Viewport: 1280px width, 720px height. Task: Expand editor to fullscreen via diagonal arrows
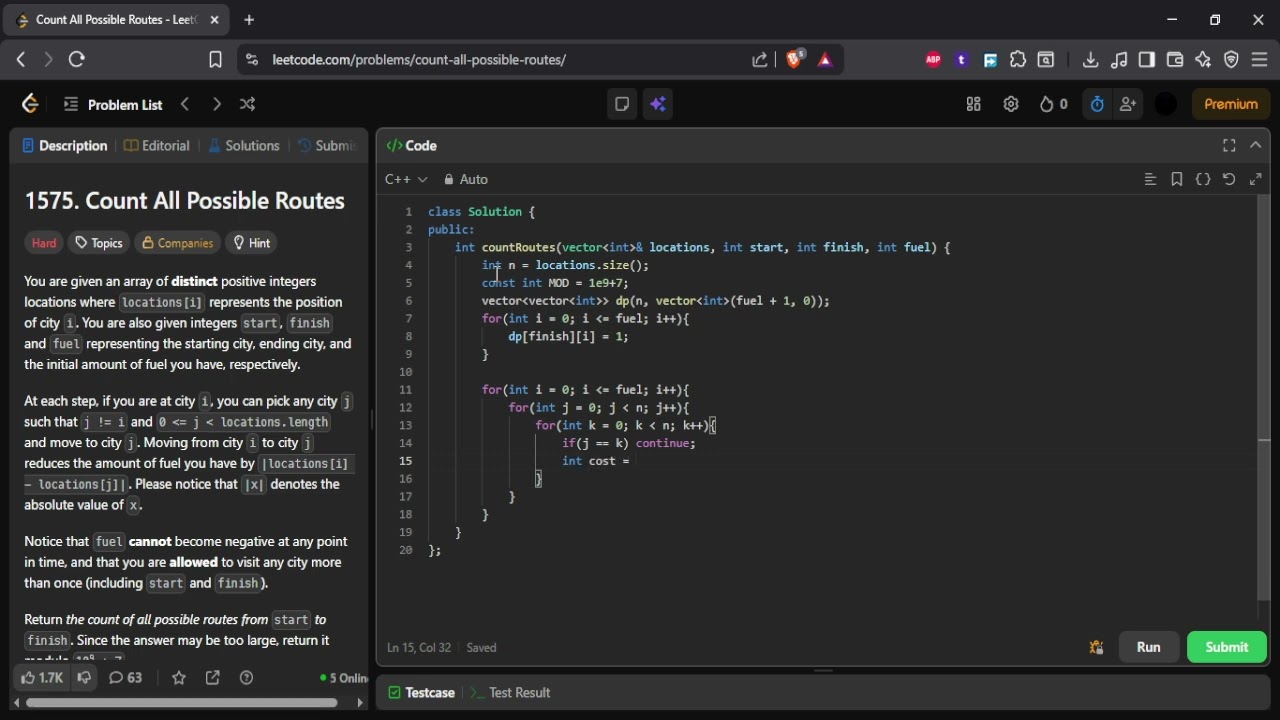pos(1256,179)
